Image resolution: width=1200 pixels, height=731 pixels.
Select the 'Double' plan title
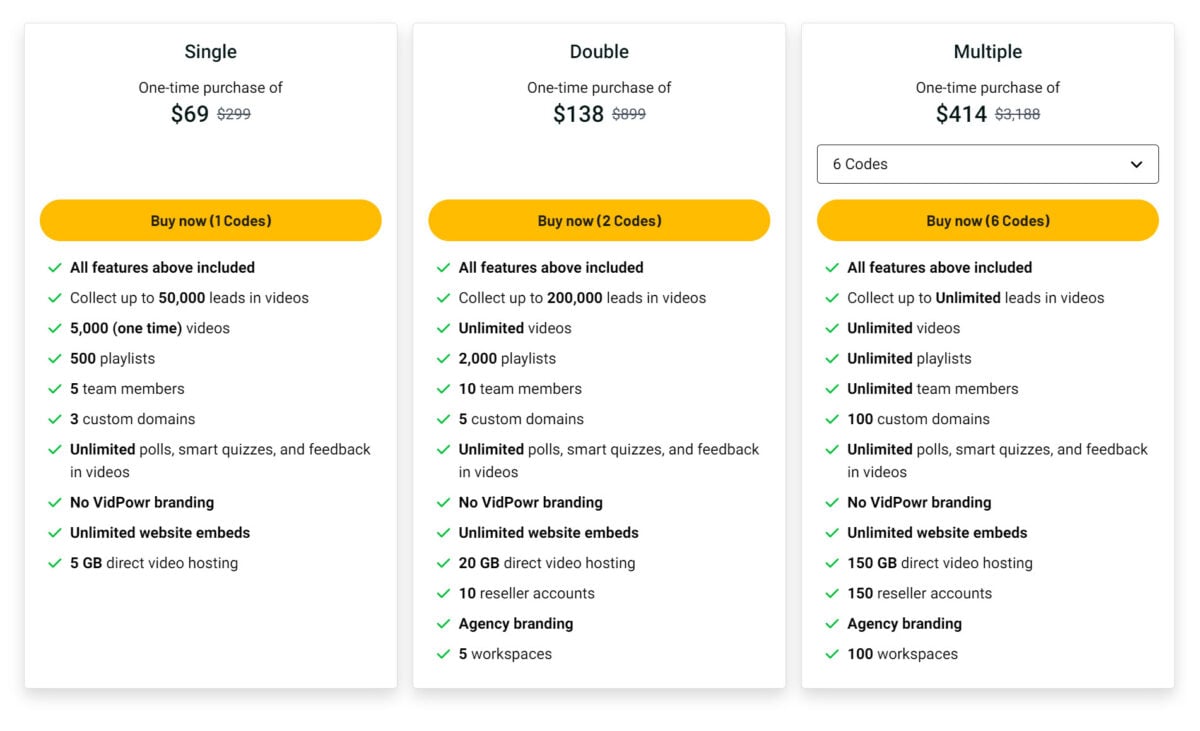pos(599,51)
